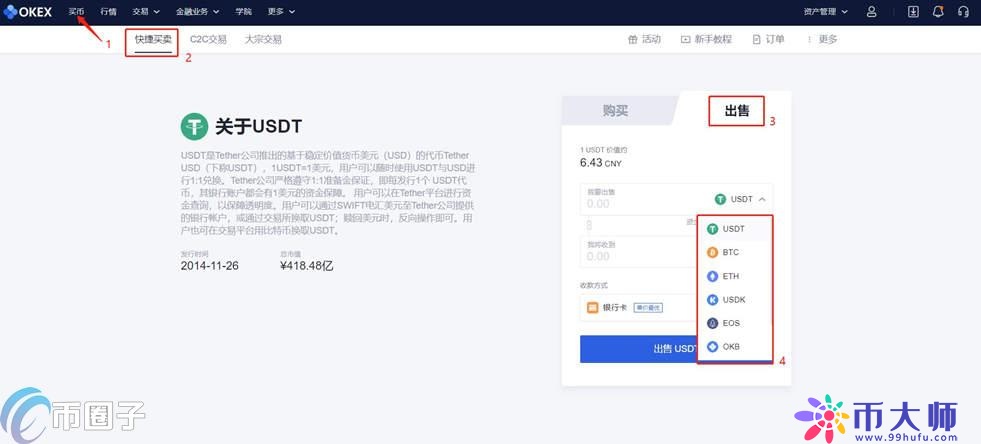The width and height of the screenshot is (981, 444).
Task: Open the customer support headset icon
Action: click(963, 11)
